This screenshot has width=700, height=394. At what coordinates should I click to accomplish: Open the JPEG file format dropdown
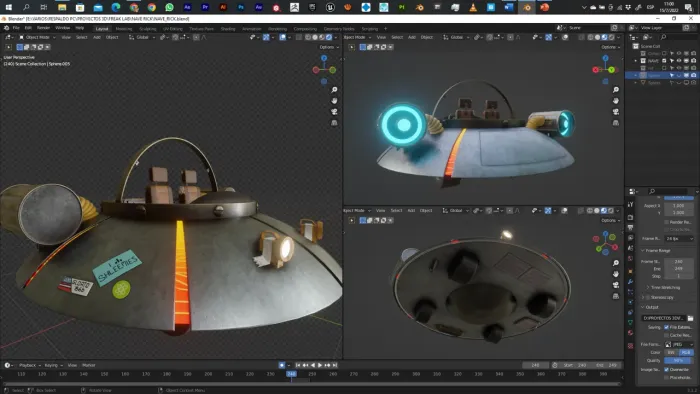679,344
